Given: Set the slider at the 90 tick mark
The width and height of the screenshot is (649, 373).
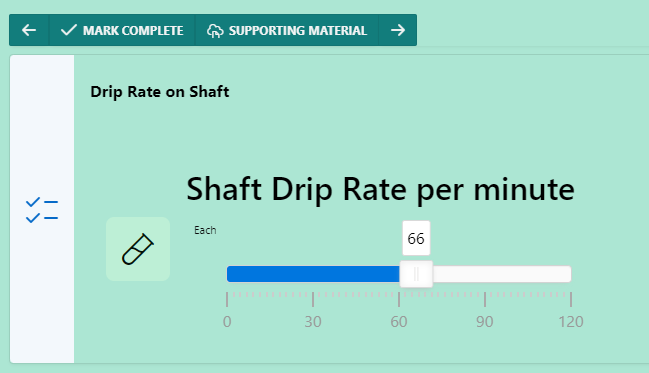Looking at the screenshot, I should click(485, 274).
